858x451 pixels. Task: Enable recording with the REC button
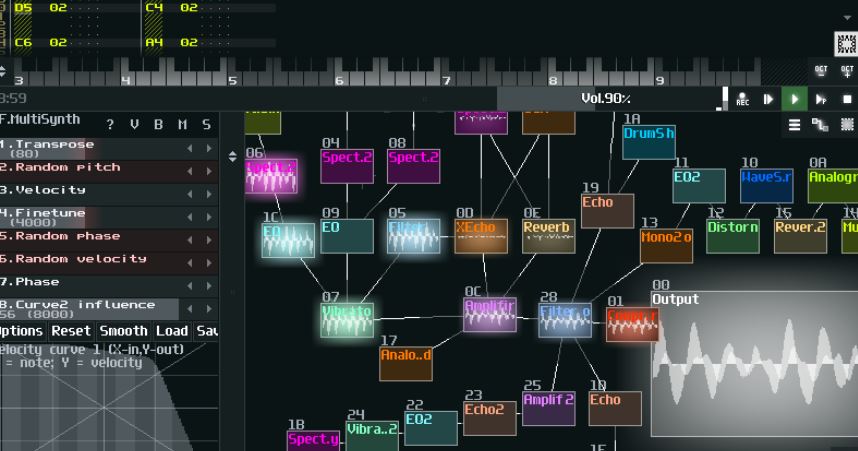click(x=743, y=99)
